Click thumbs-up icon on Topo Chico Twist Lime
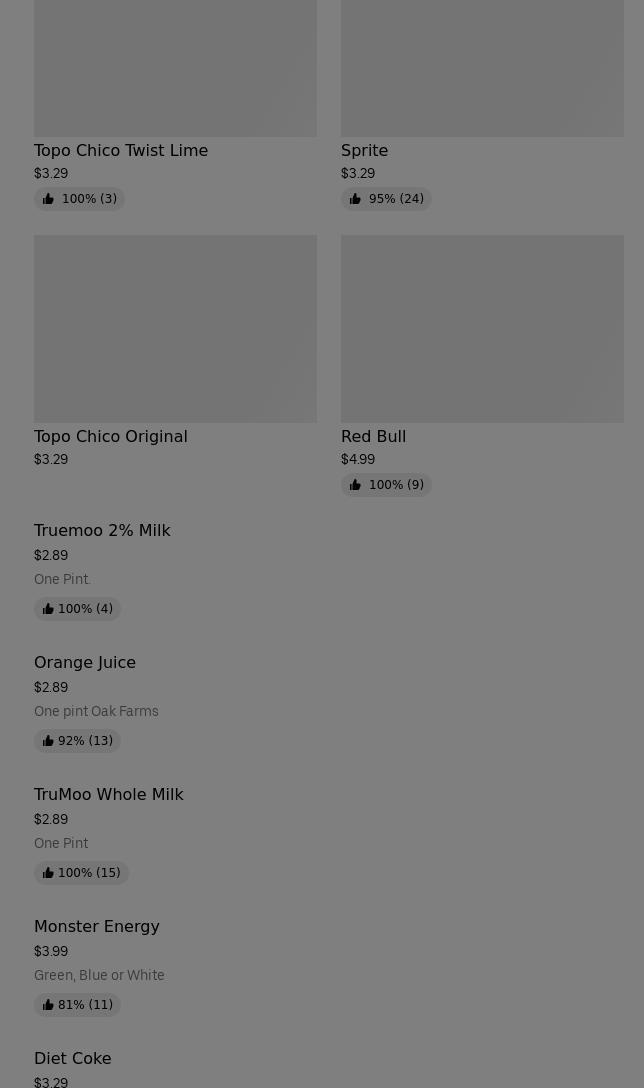This screenshot has height=1088, width=644. point(48,199)
